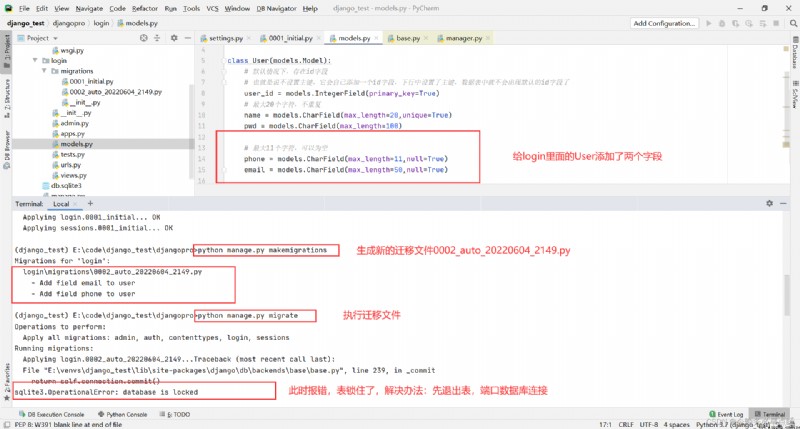Close the models.py editor tab
800x429 pixels.
377,38
